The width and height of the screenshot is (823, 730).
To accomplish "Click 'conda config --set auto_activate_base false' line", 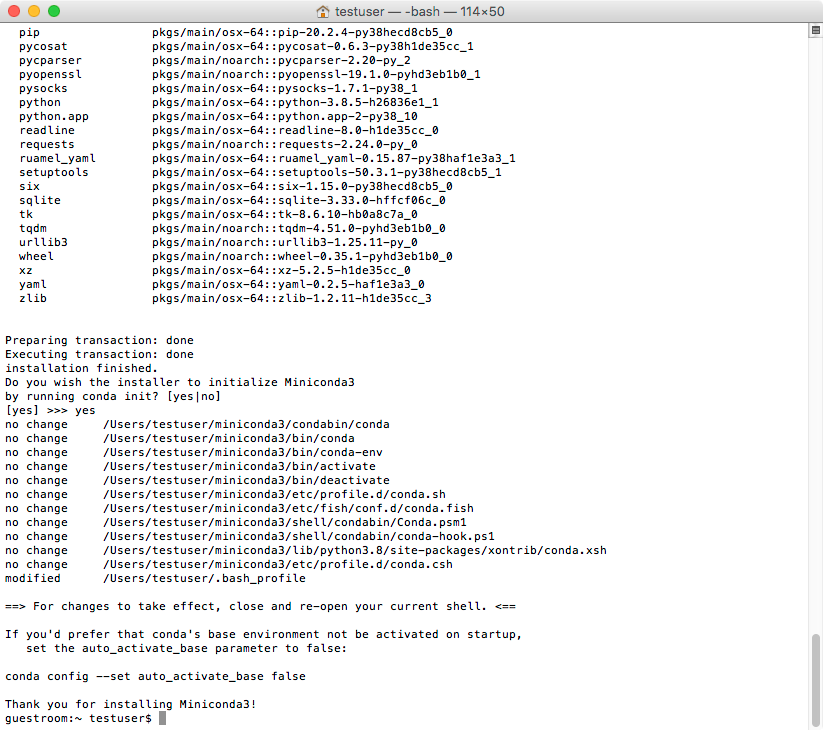I will (155, 676).
